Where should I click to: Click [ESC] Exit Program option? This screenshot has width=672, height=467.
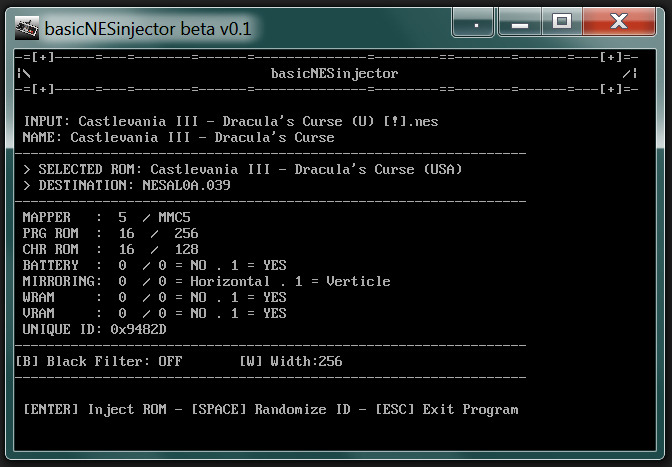pyautogui.click(x=447, y=409)
